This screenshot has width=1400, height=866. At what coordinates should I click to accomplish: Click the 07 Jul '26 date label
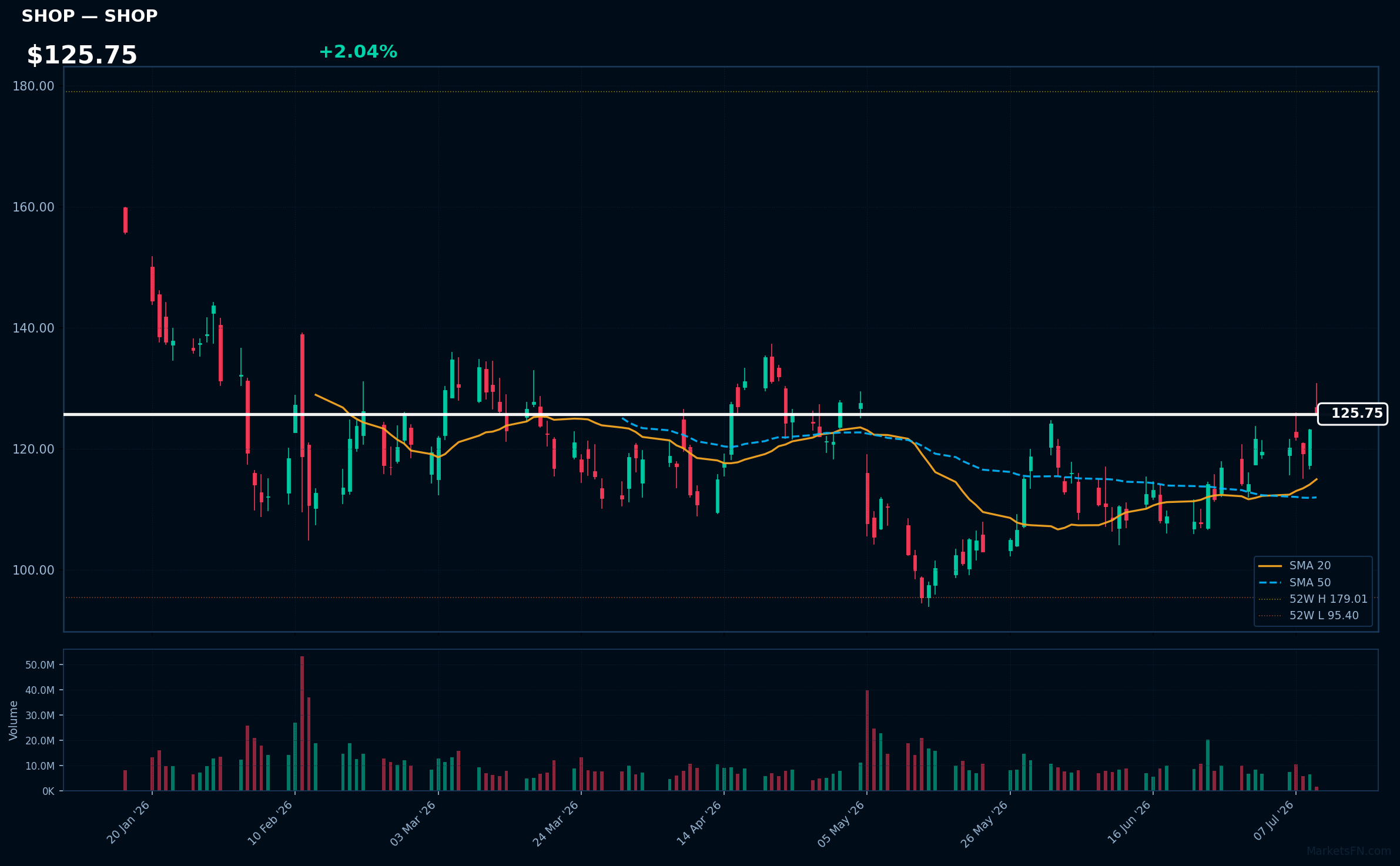tap(1273, 820)
